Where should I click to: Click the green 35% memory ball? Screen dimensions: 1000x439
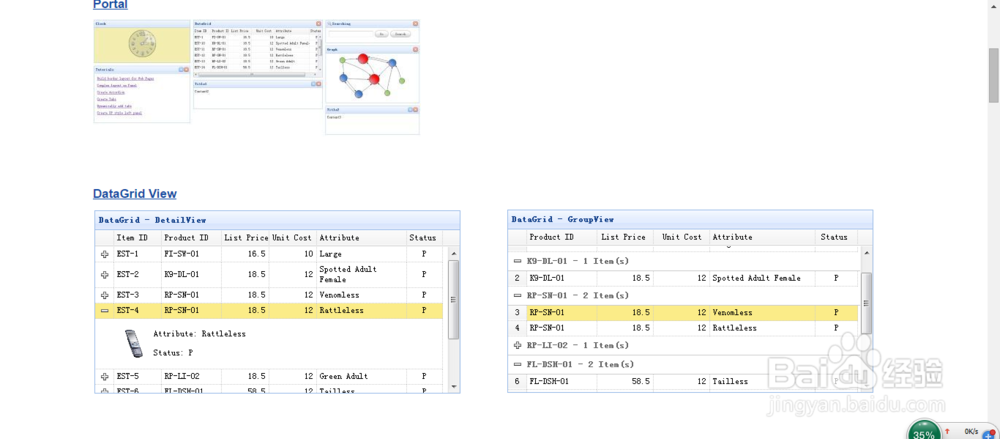923,430
